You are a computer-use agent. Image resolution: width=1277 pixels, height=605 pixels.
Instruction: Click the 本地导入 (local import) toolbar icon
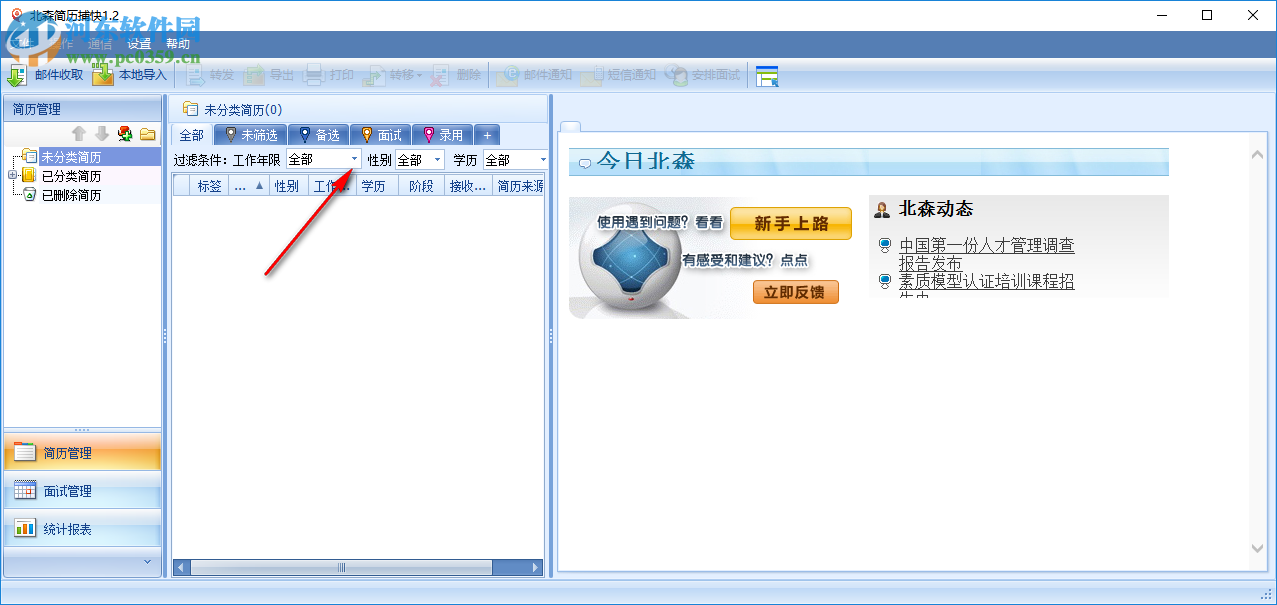[x=103, y=75]
